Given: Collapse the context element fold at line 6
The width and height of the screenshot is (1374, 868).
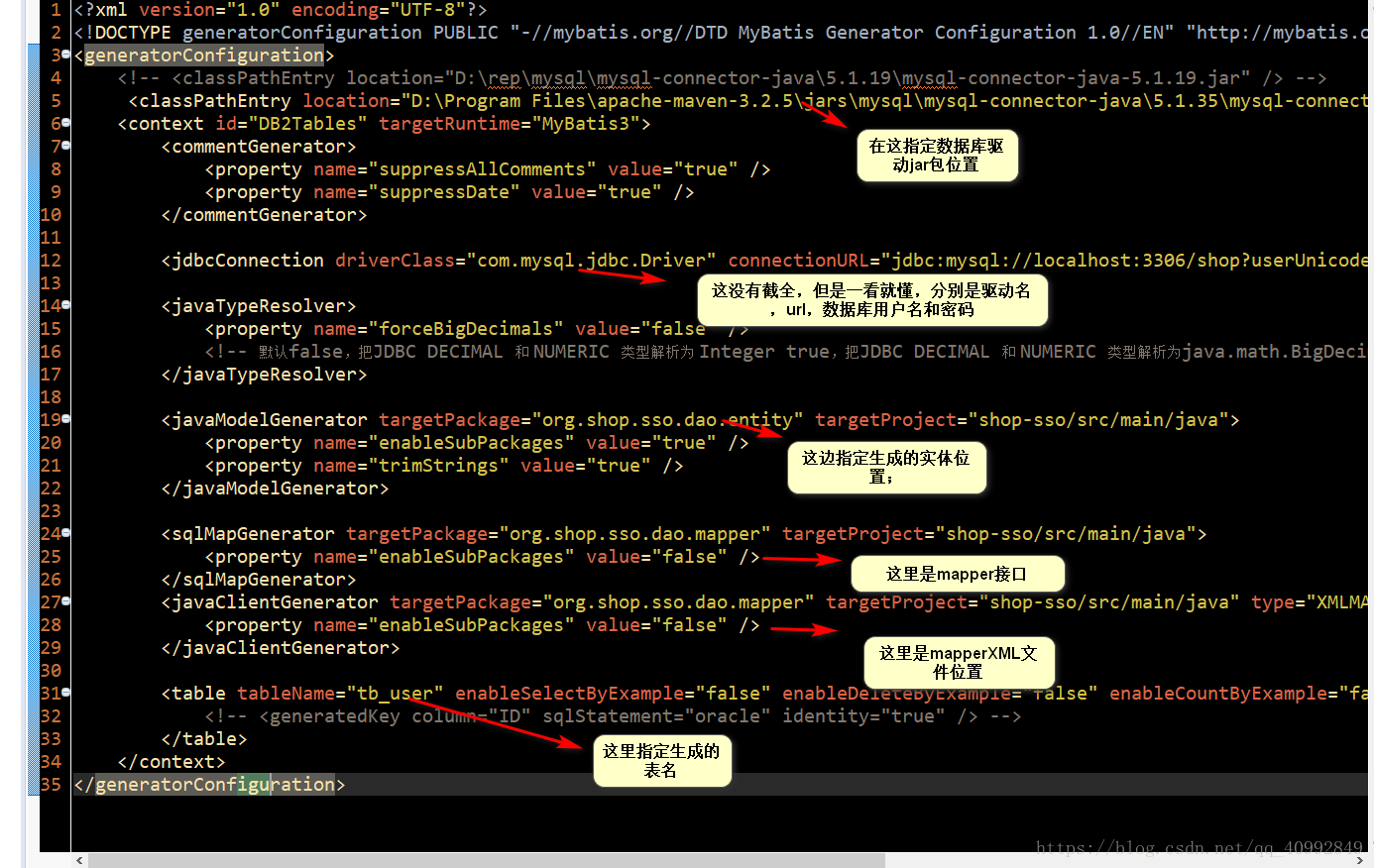Looking at the screenshot, I should [x=63, y=123].
